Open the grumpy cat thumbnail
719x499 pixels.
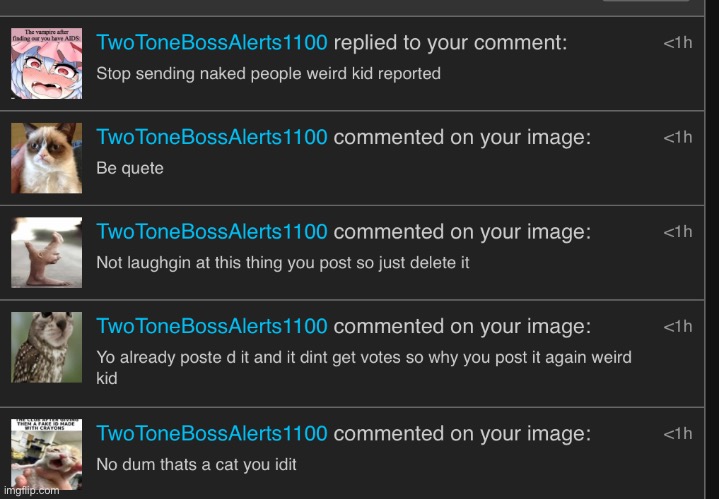46,158
